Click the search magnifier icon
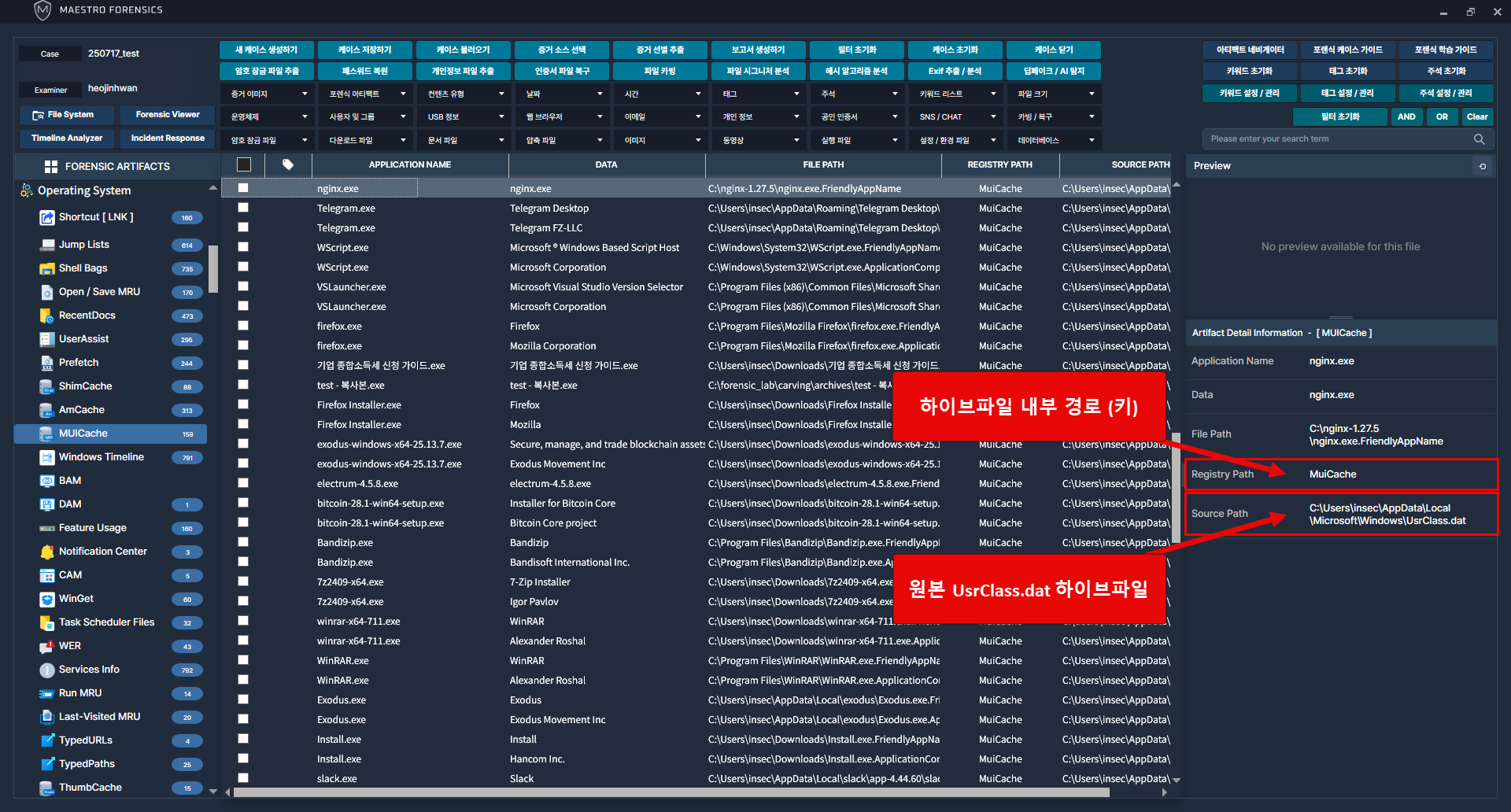This screenshot has height=812, width=1511. point(1479,139)
